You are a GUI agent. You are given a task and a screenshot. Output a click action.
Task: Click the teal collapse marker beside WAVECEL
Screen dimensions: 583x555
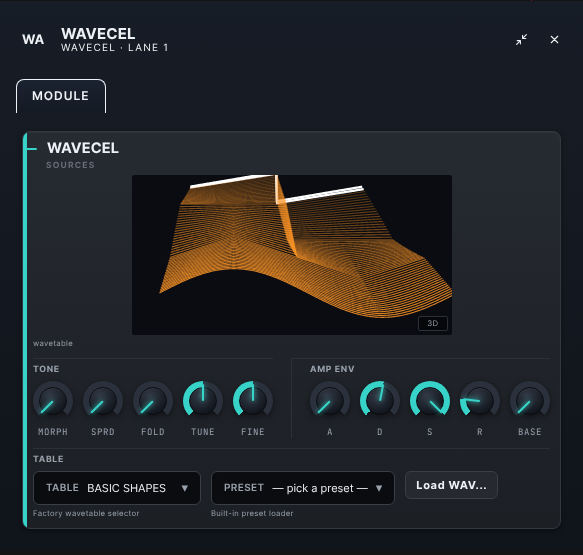click(32, 149)
